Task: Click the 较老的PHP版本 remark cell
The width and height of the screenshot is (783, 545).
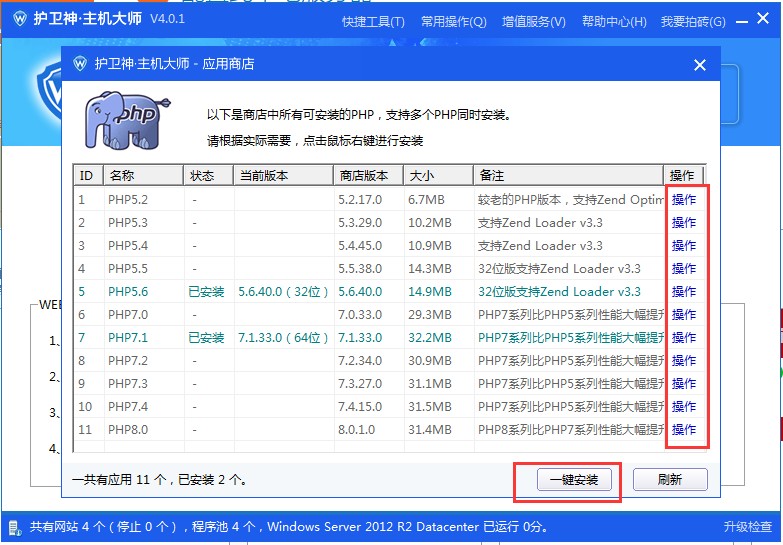Action: click(x=571, y=200)
